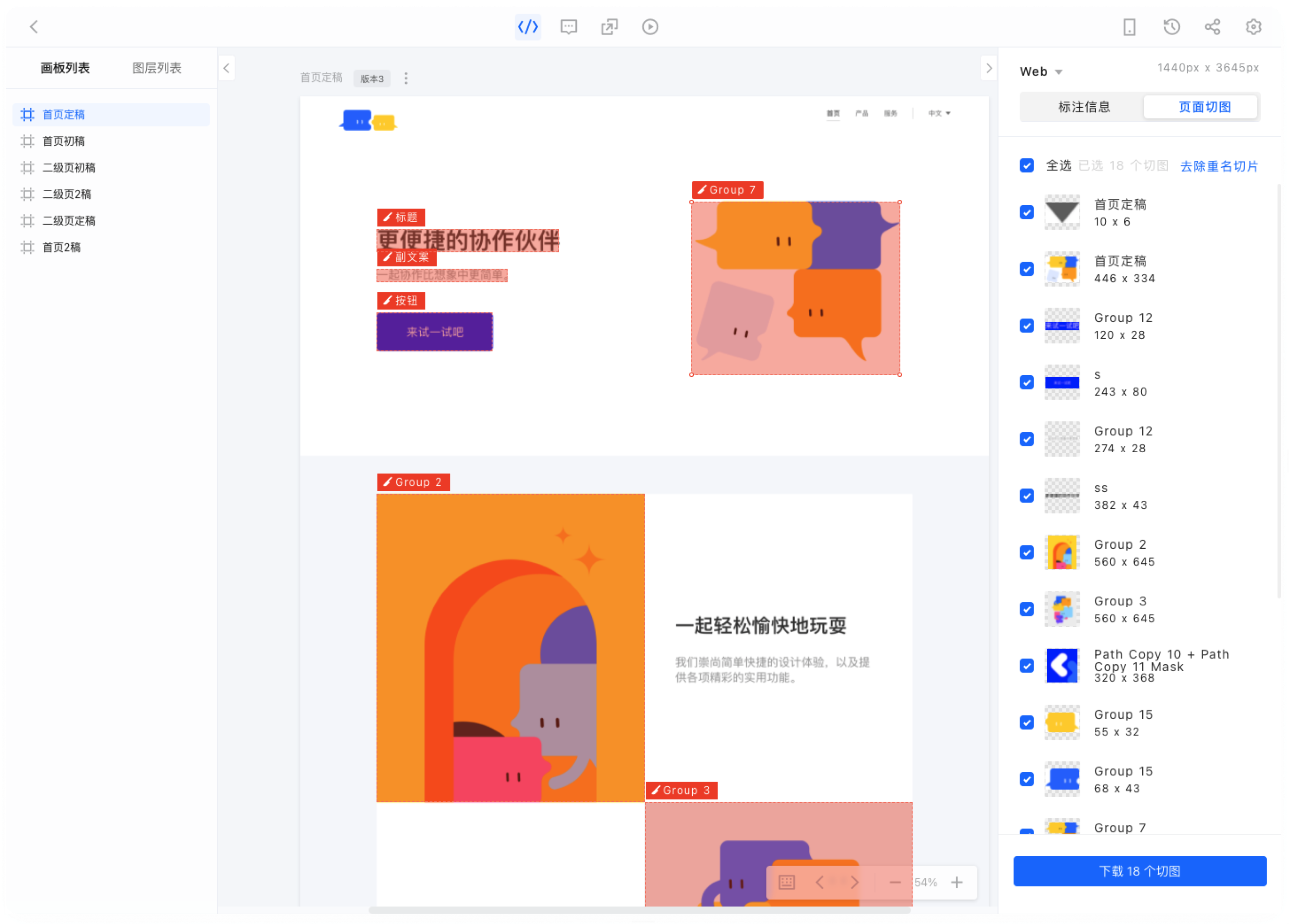Viewport: 1290px width, 924px height.
Task: Toggle the Group 2 slice checkbox
Action: click(x=1026, y=552)
